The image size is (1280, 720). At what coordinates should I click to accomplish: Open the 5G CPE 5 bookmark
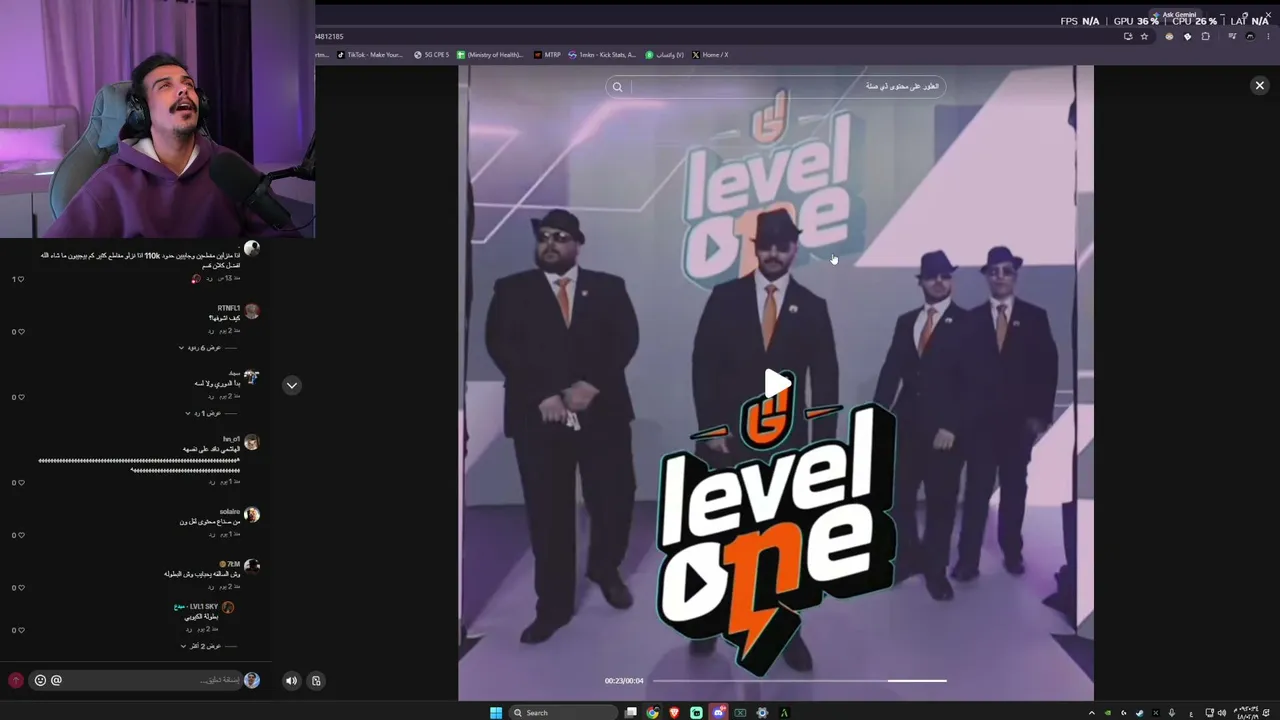coord(432,55)
